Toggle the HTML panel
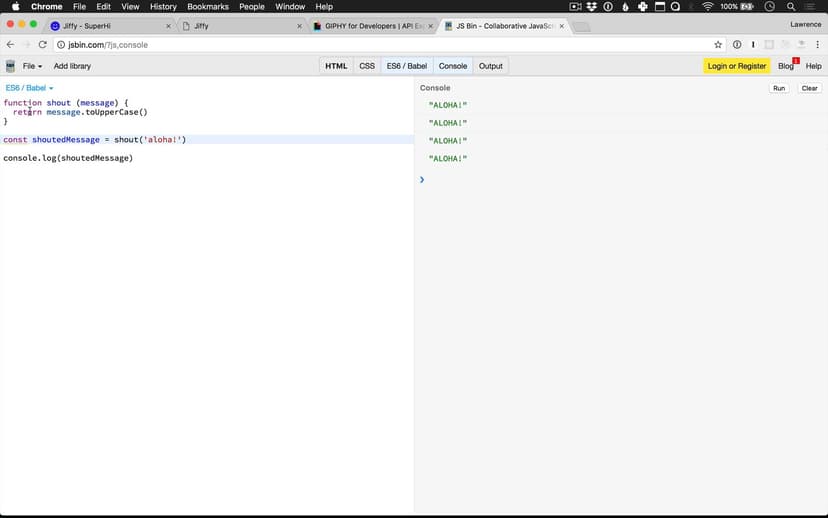Viewport: 828px width, 518px height. click(x=336, y=66)
